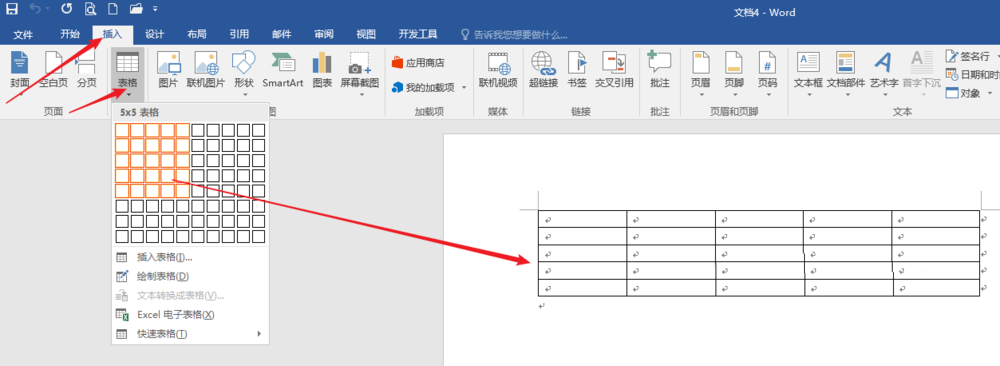
Task: Open the 形状 shapes gallery
Action: pyautogui.click(x=244, y=73)
